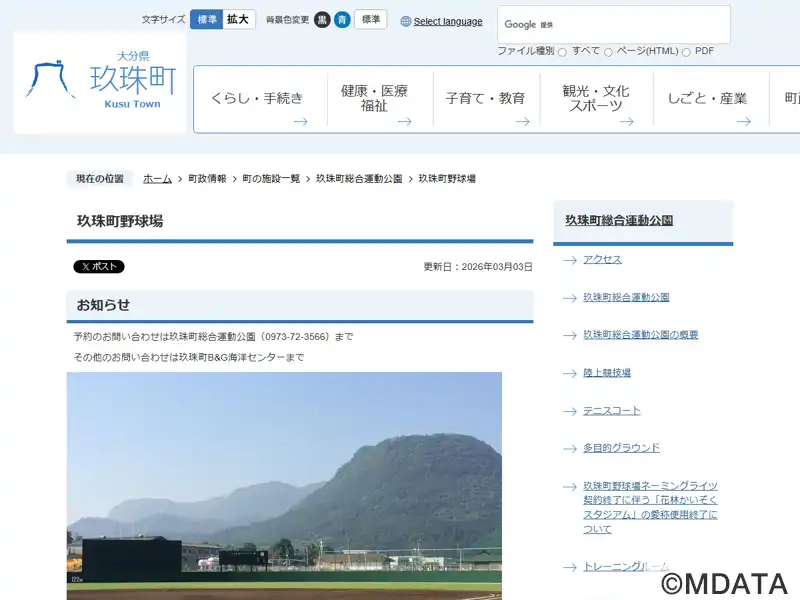Click the Kusu Town logo
This screenshot has width=800, height=600.
pos(100,82)
